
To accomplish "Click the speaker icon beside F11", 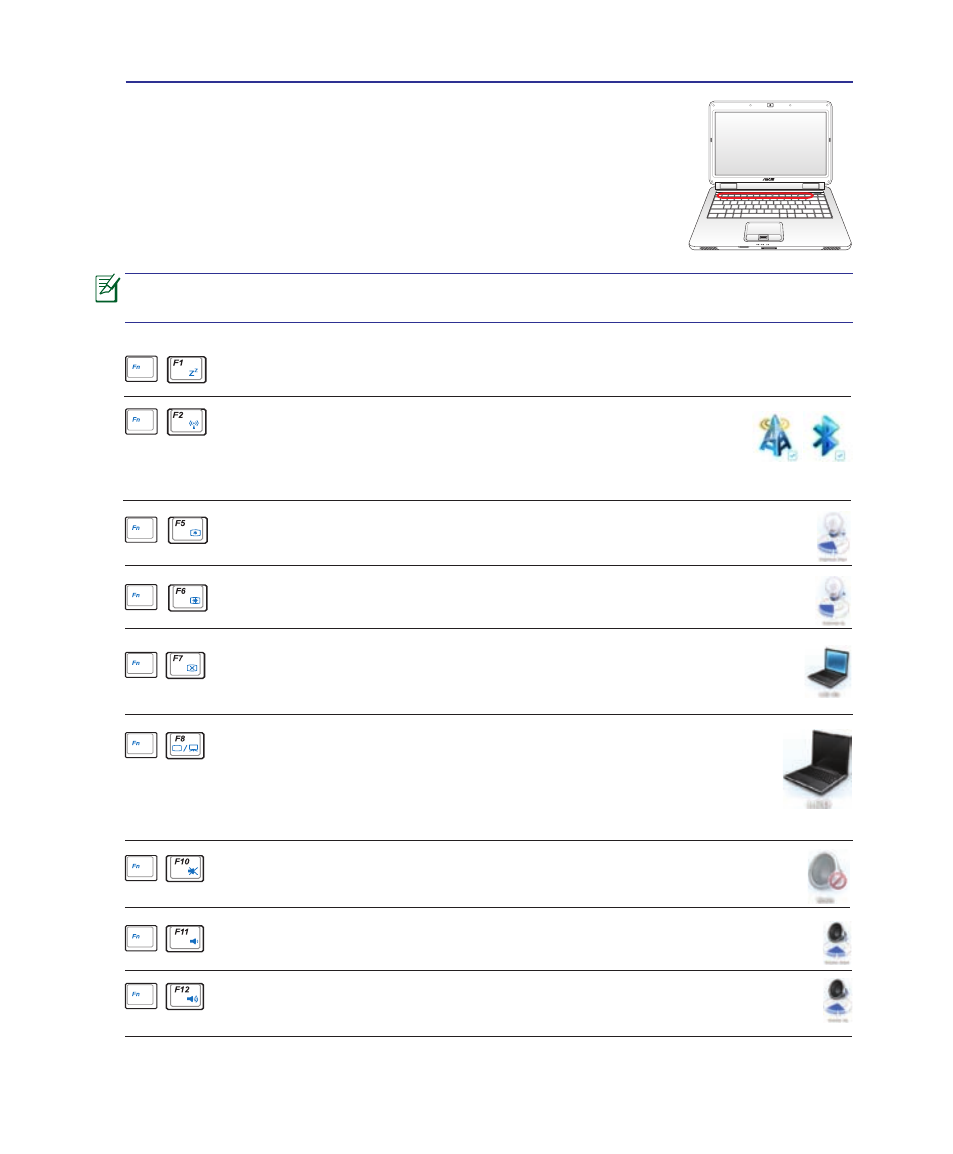I will pos(837,943).
